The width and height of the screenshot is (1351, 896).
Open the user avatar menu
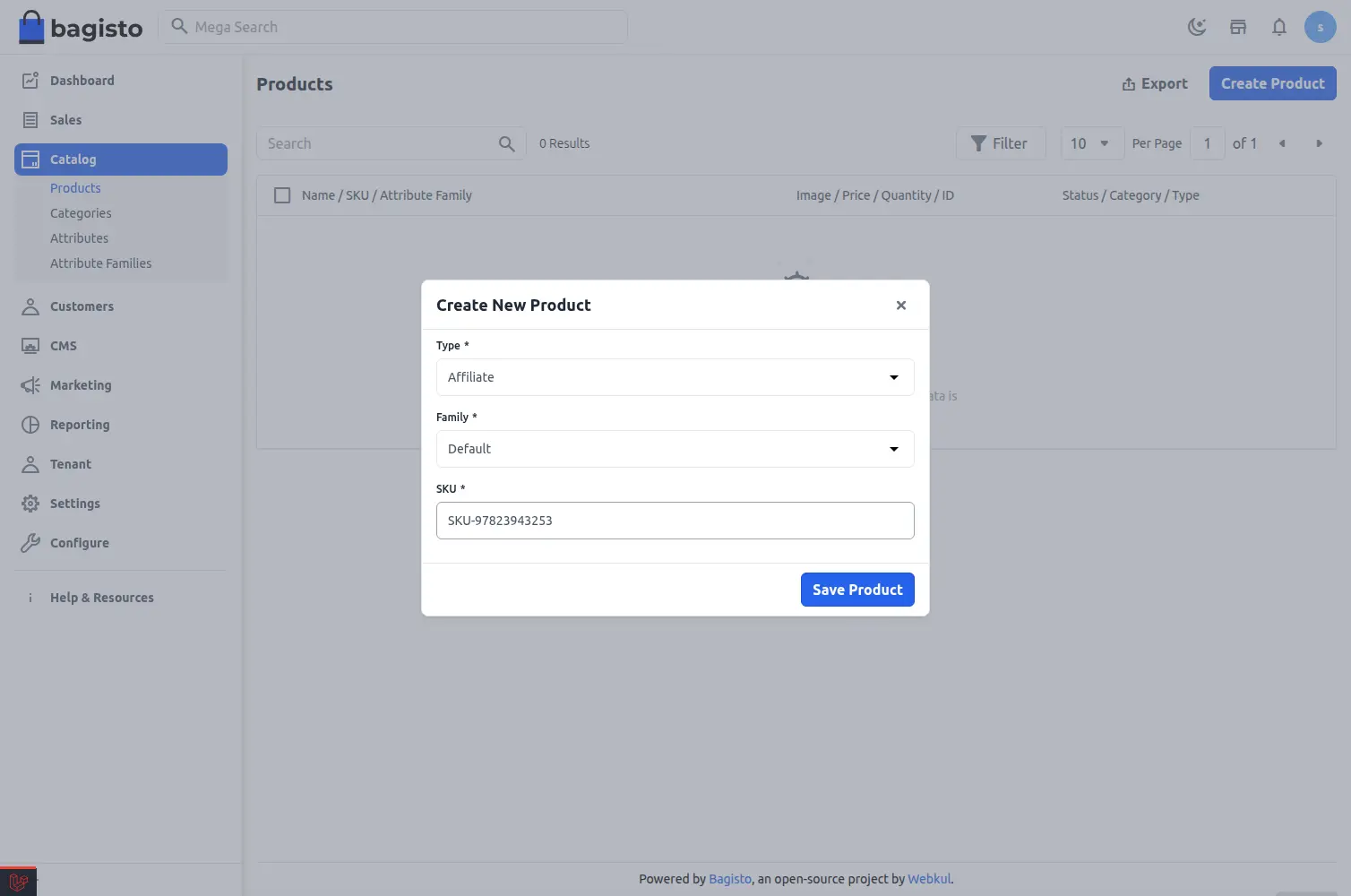pyautogui.click(x=1321, y=27)
